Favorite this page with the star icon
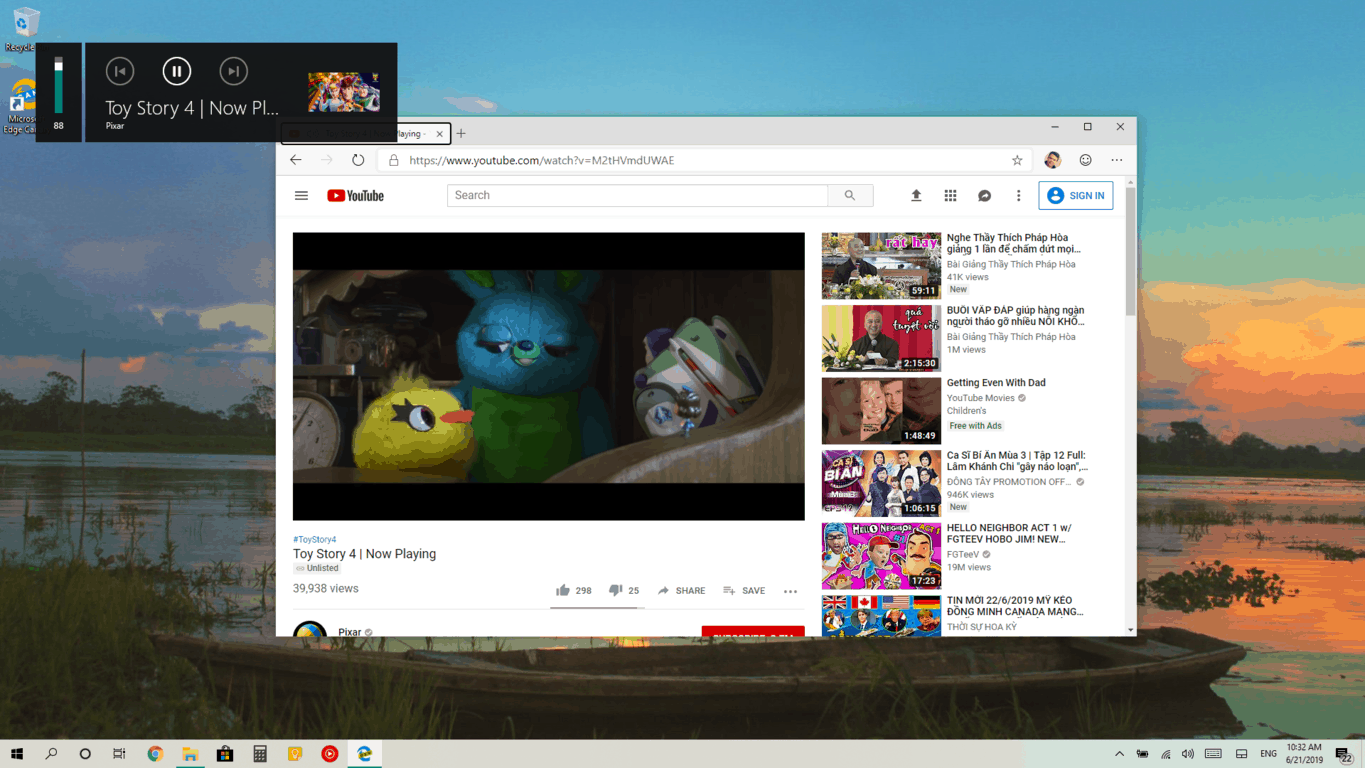This screenshot has width=1365, height=768. pos(1017,160)
